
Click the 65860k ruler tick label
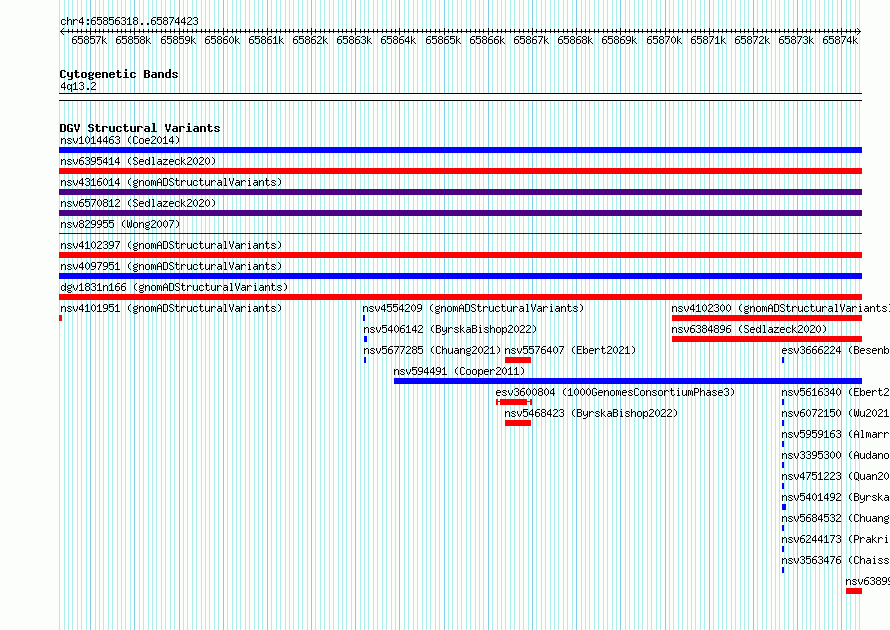point(222,40)
